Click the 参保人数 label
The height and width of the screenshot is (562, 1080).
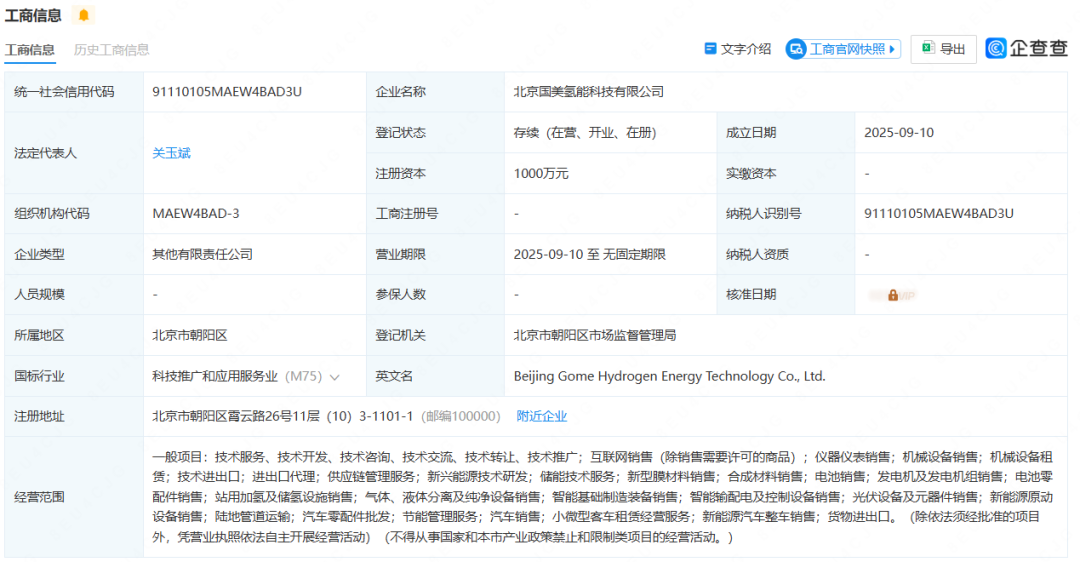click(400, 295)
